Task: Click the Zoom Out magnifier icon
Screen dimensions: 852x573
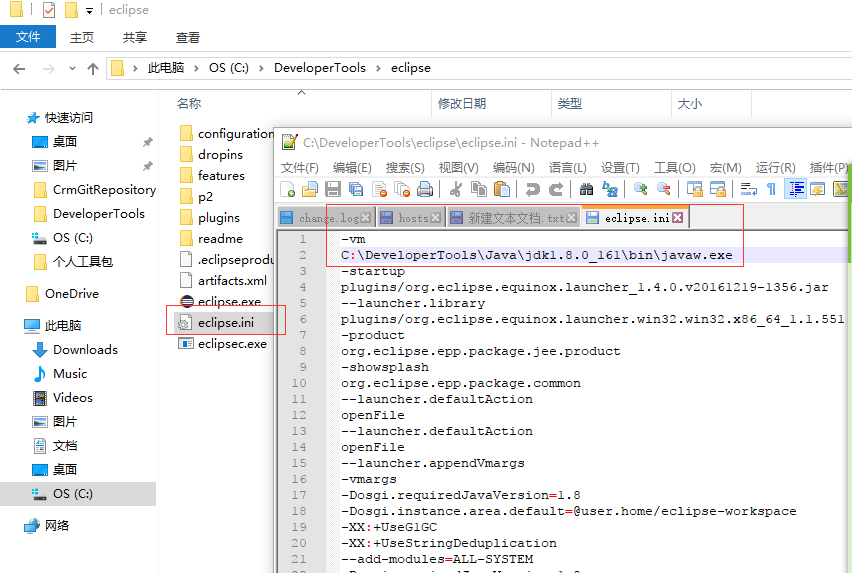Action: [x=663, y=189]
